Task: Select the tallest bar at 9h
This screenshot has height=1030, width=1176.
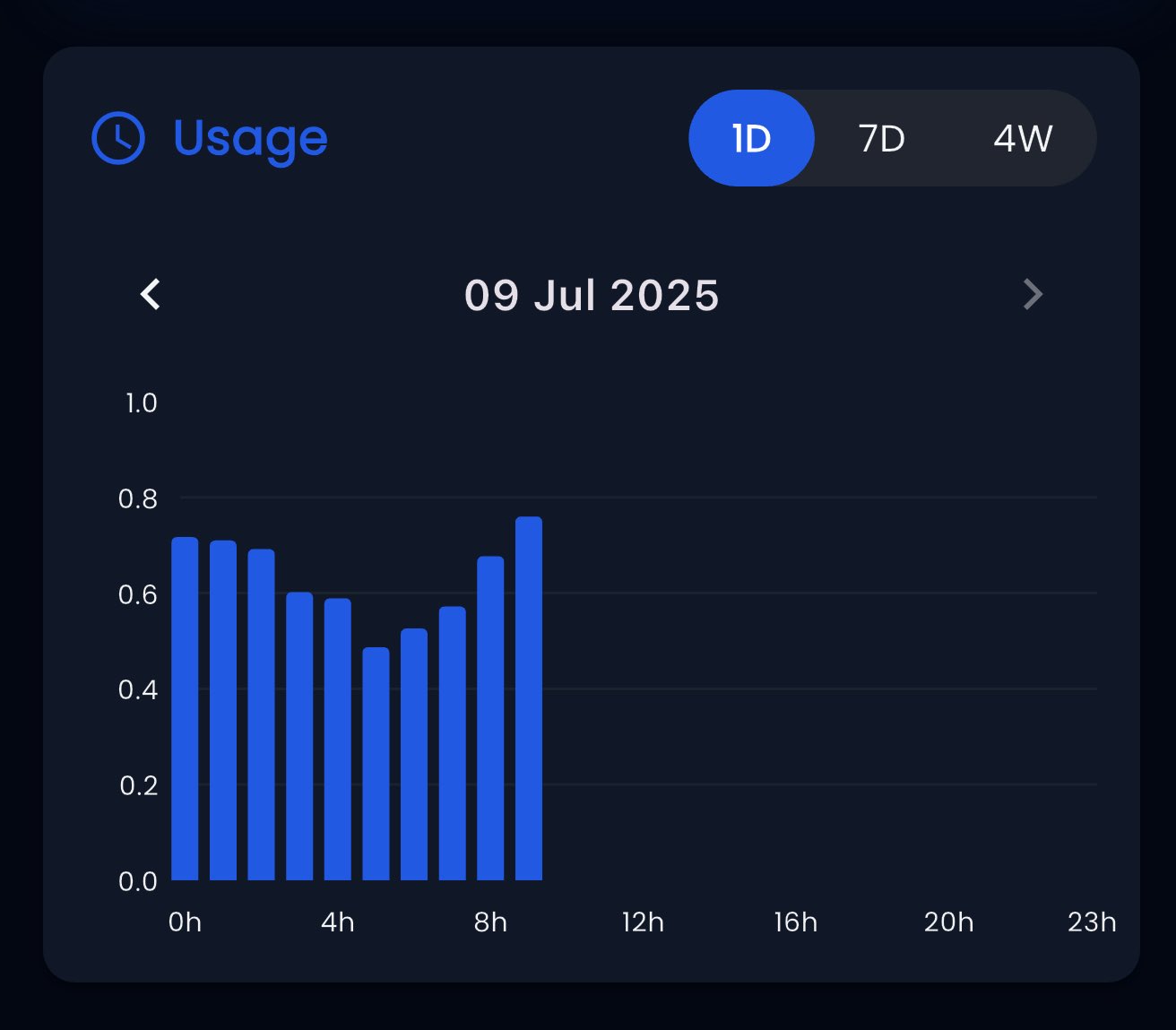Action: click(x=529, y=698)
